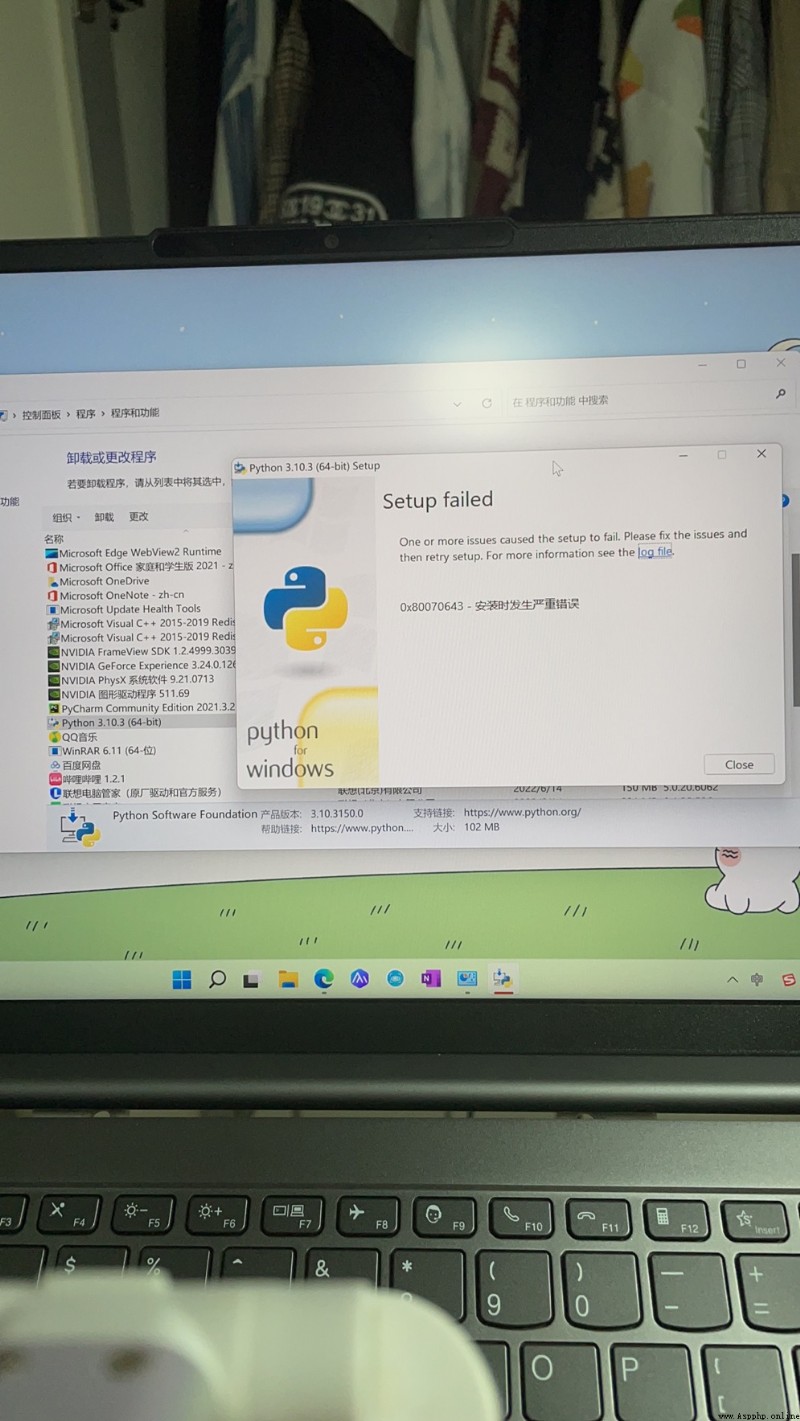This screenshot has width=800, height=1421.
Task: Open Microsoft Edge from the taskbar
Action: click(x=323, y=980)
